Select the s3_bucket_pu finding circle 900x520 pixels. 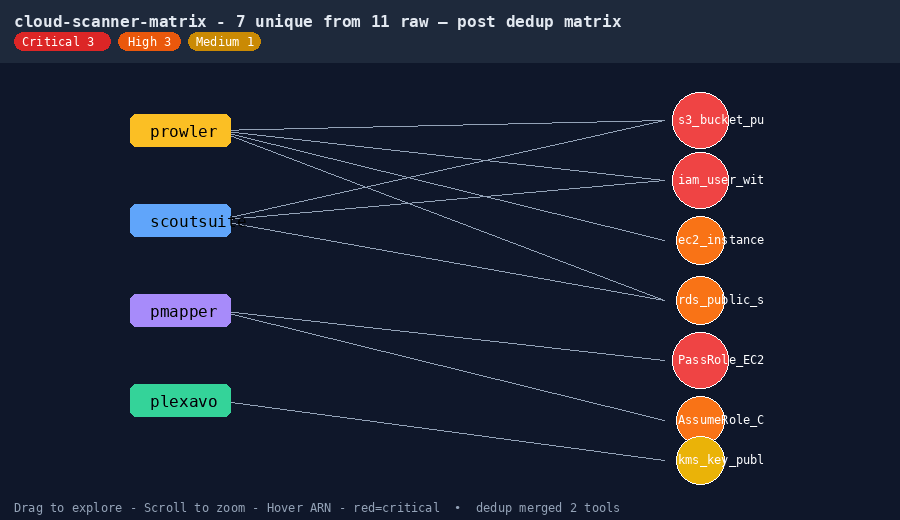700,121
